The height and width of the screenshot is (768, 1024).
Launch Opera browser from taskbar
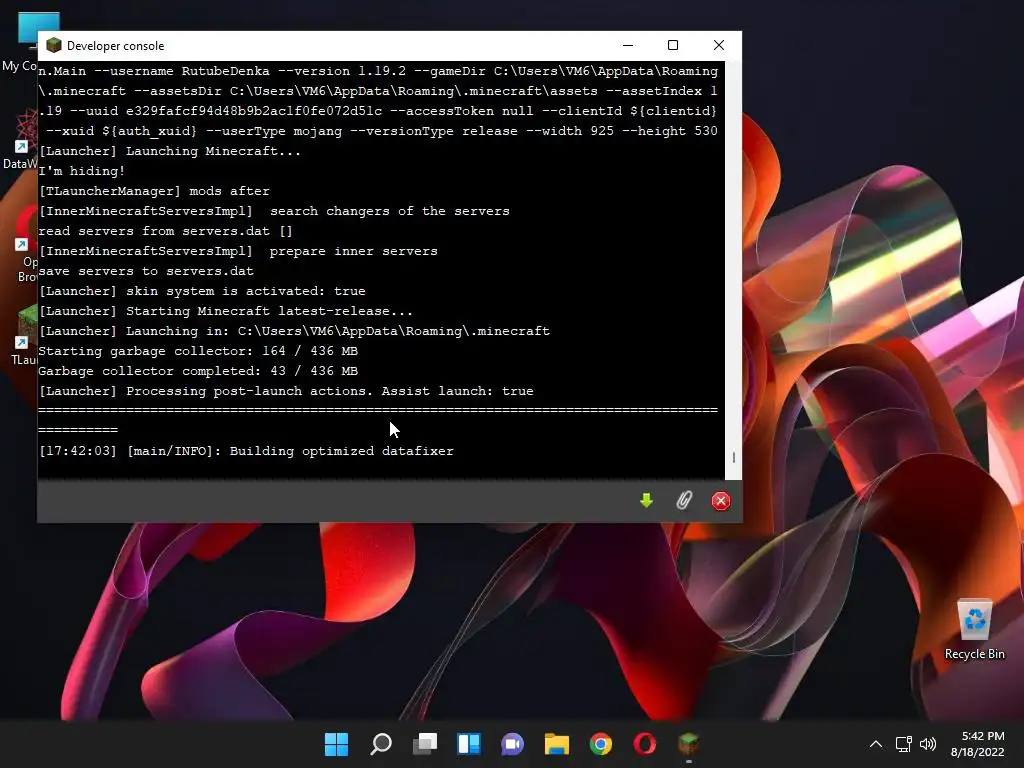(x=645, y=744)
